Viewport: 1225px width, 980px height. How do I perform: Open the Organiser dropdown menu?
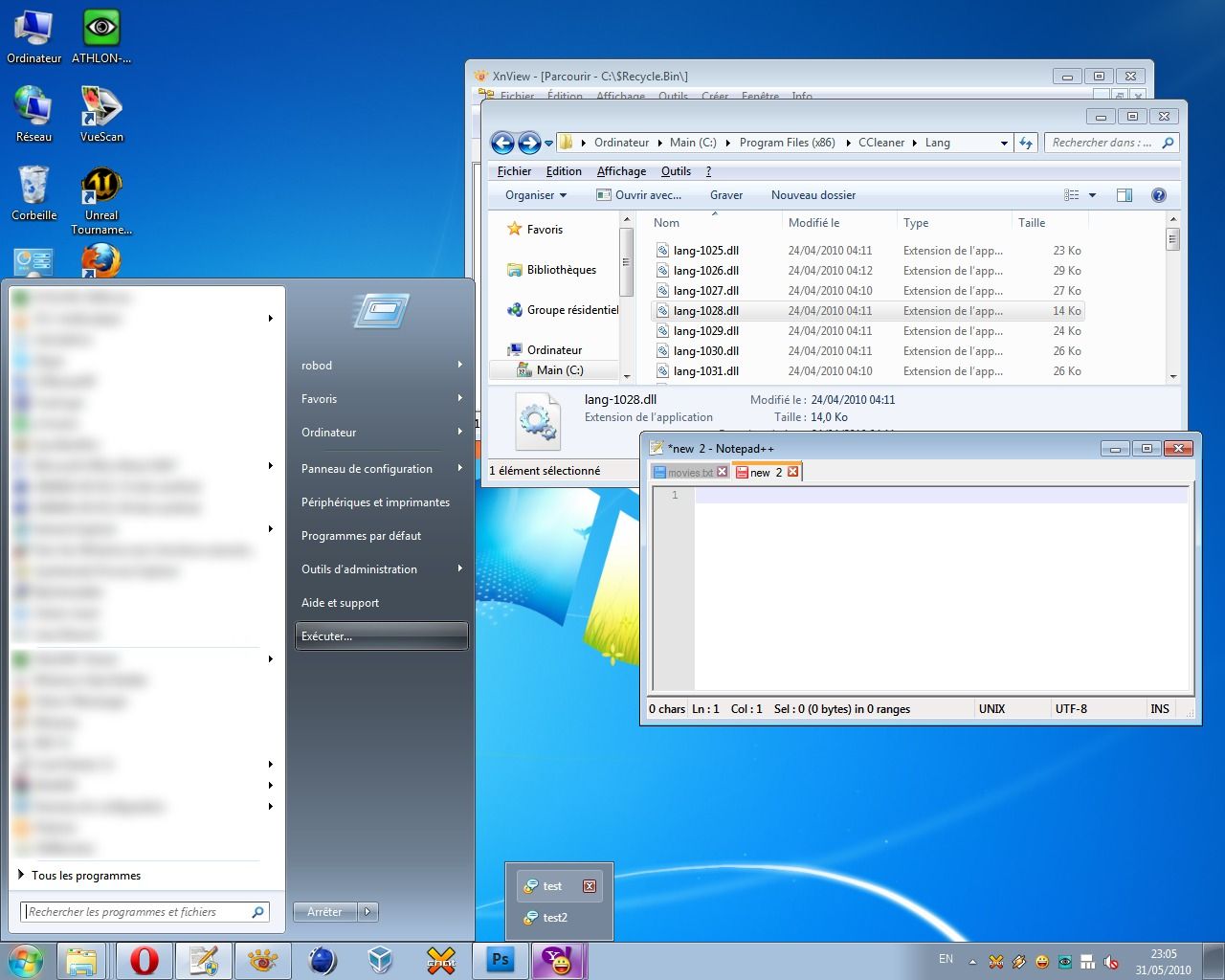click(x=536, y=195)
